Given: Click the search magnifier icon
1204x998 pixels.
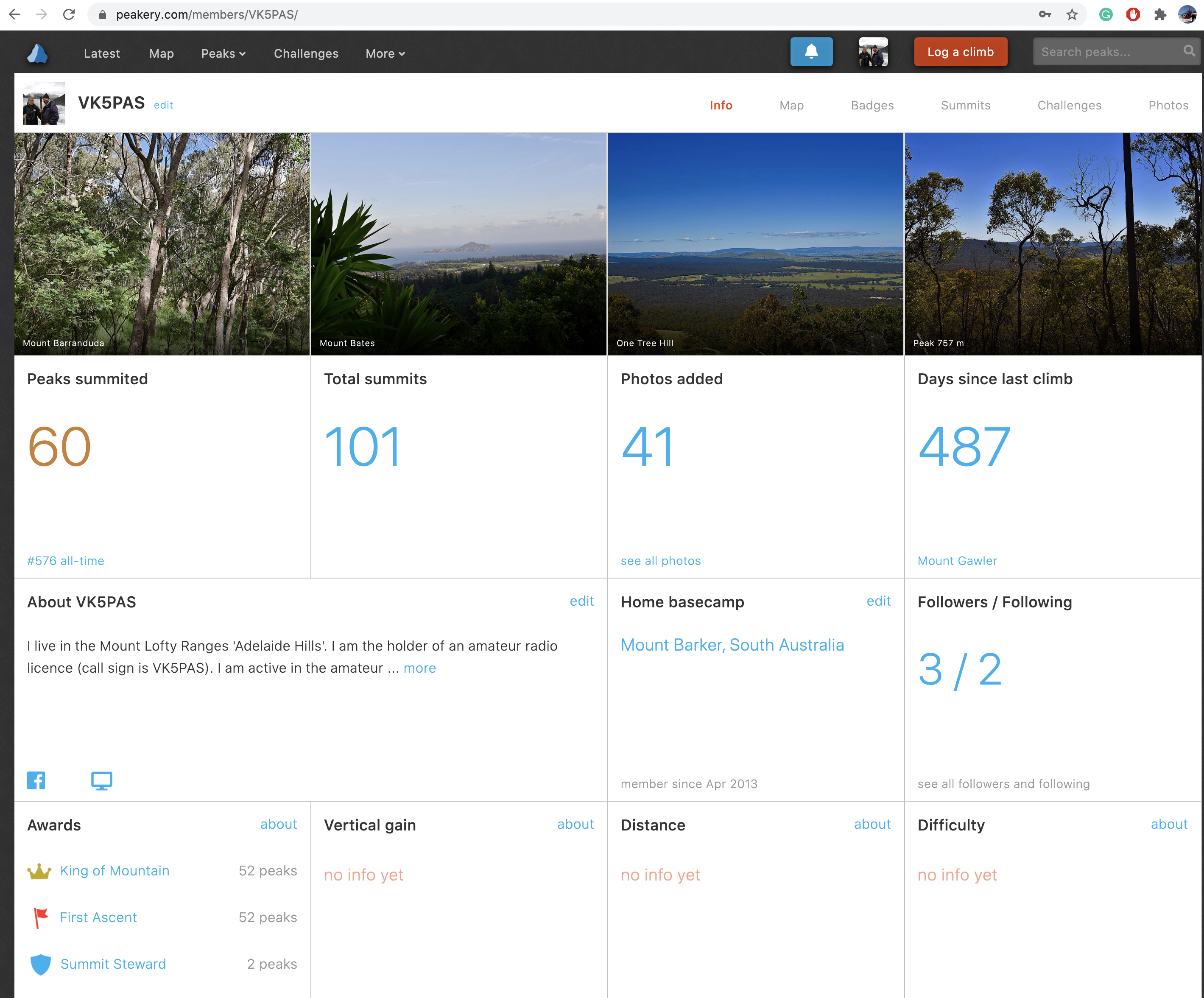Looking at the screenshot, I should tap(1189, 52).
